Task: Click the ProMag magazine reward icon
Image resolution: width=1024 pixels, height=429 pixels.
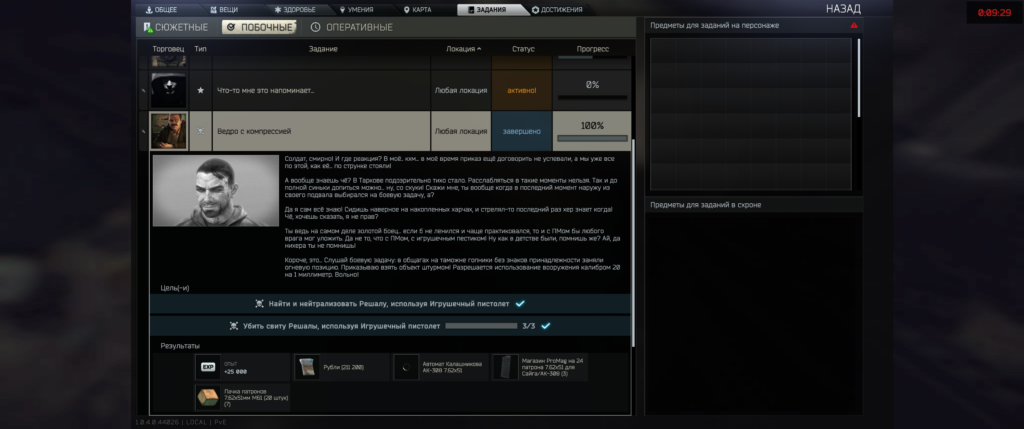Action: pyautogui.click(x=504, y=367)
